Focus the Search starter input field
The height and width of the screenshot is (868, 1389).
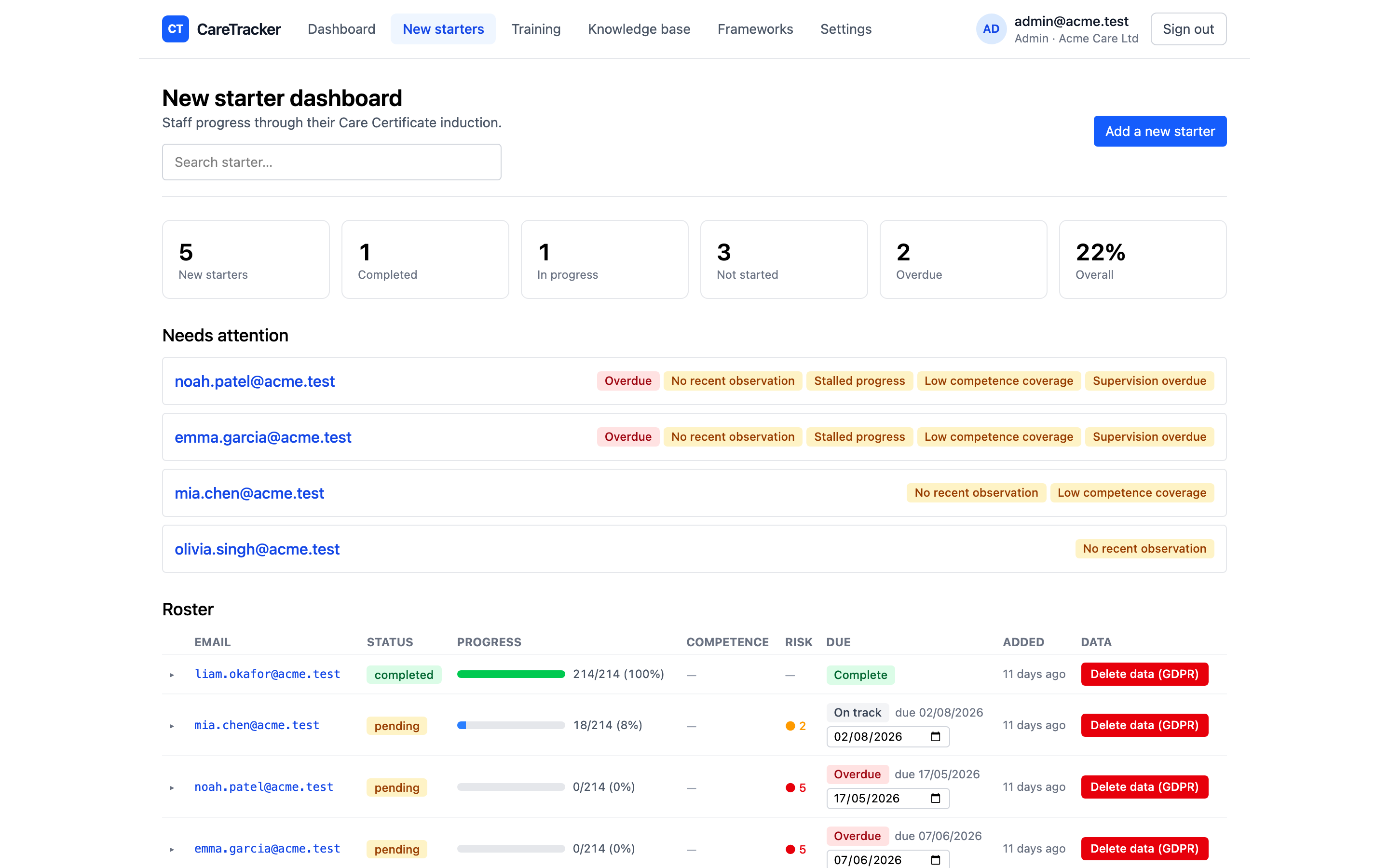[331, 162]
